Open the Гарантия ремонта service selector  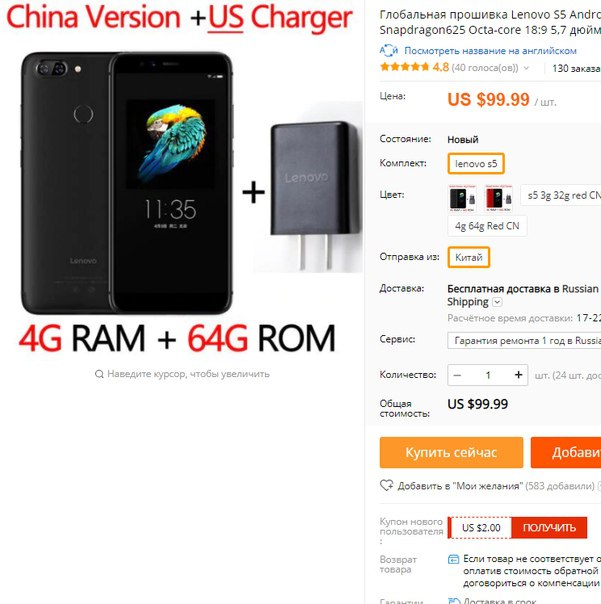coord(524,341)
